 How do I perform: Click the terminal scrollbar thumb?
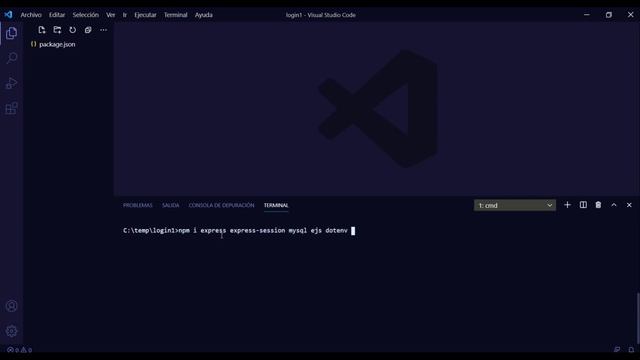pos(638,318)
